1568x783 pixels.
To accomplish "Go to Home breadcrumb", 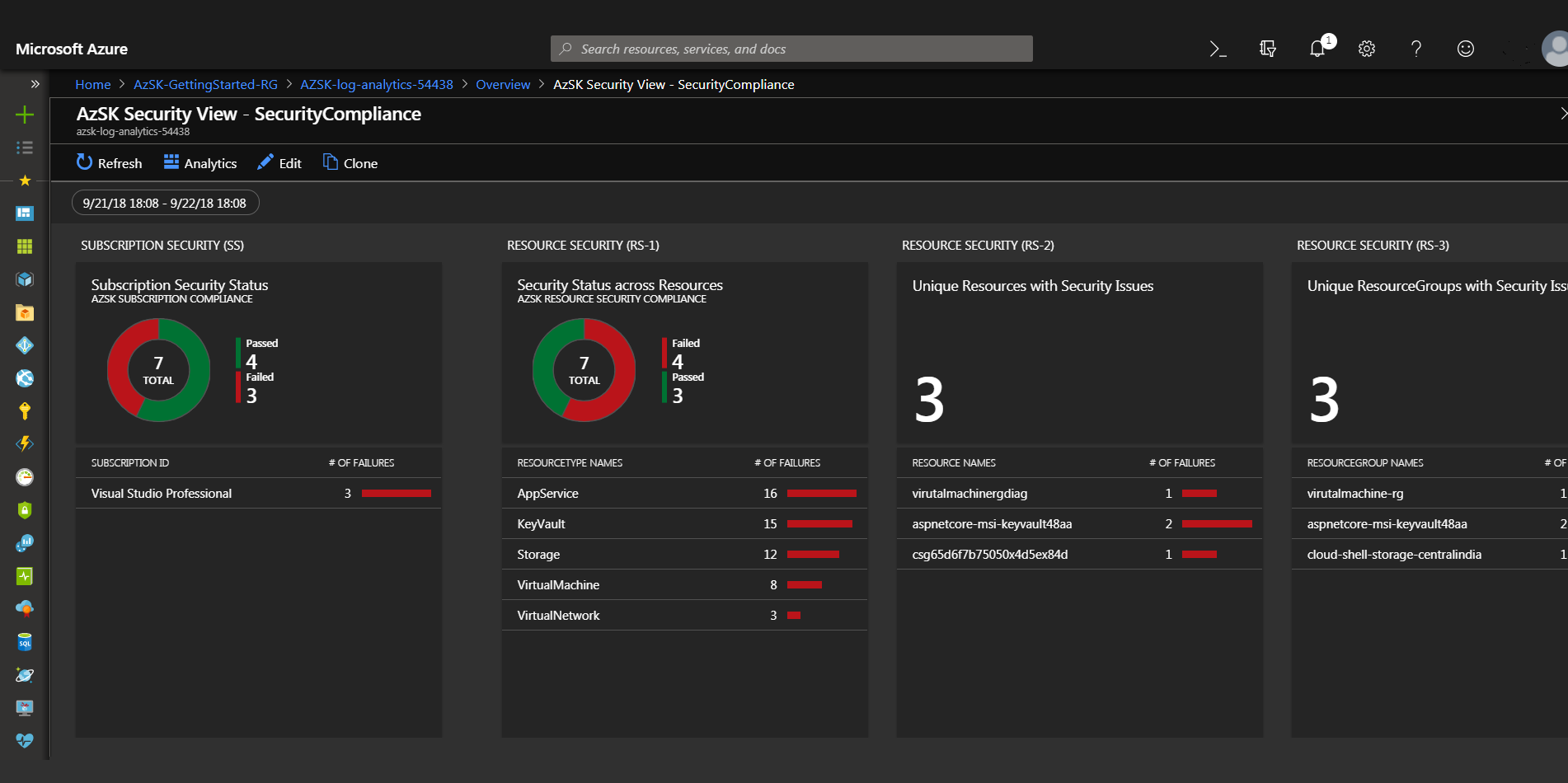I will click(x=93, y=84).
